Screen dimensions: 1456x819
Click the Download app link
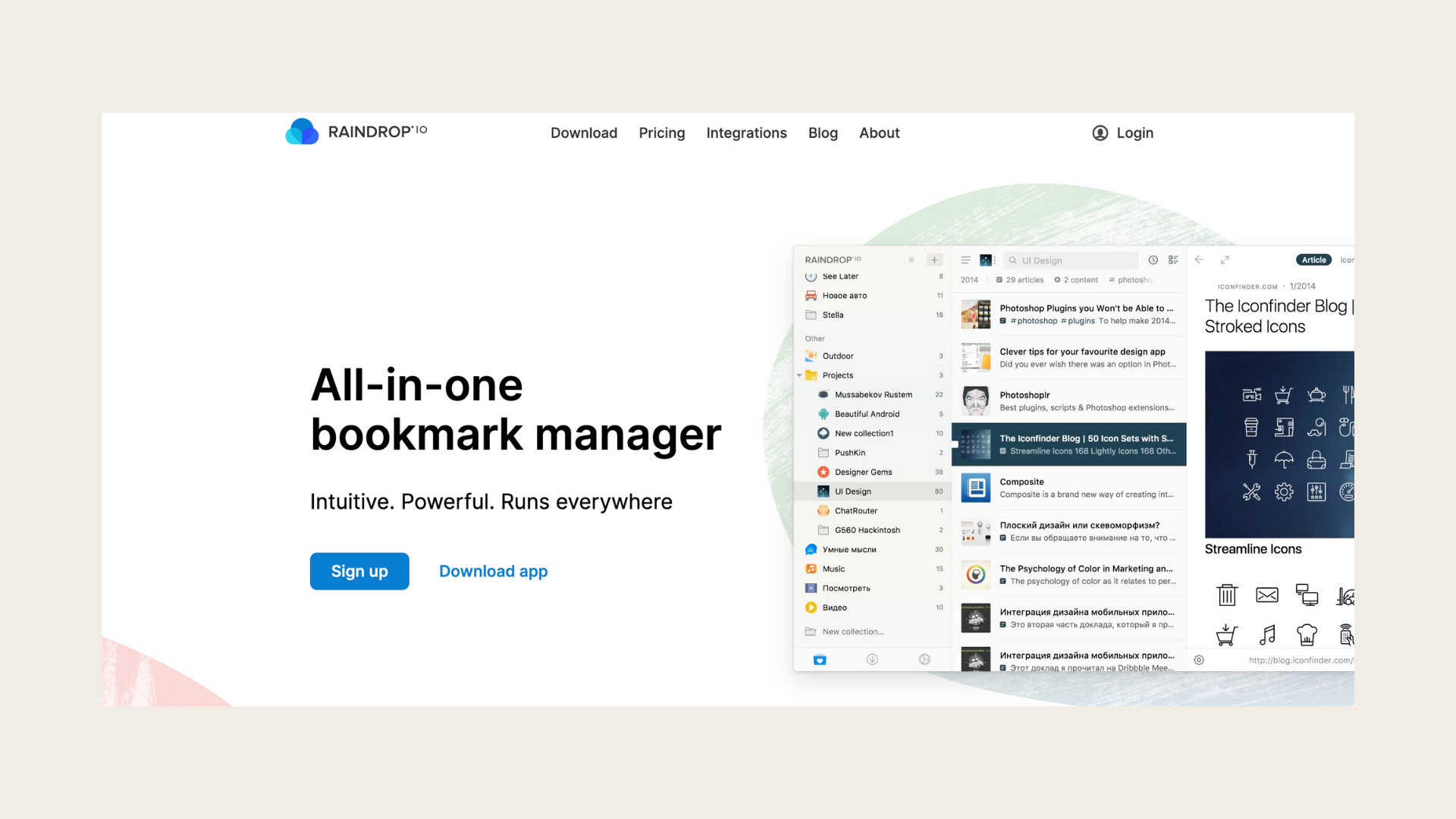click(x=494, y=571)
